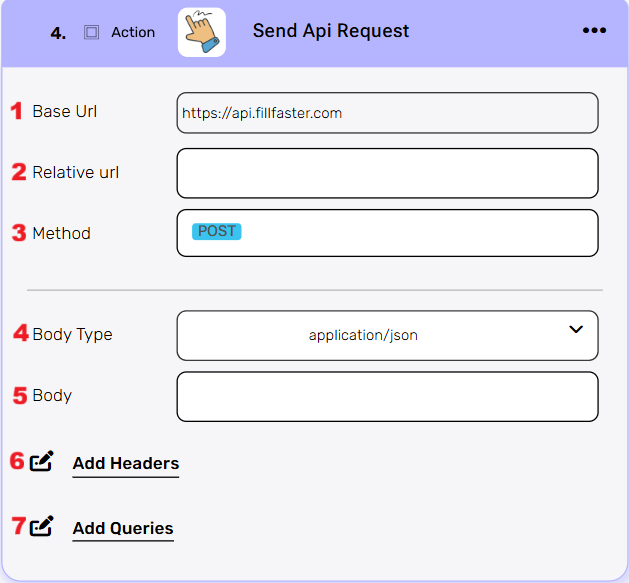Click the Action label in the header
Screen dimensions: 629x583
[133, 32]
